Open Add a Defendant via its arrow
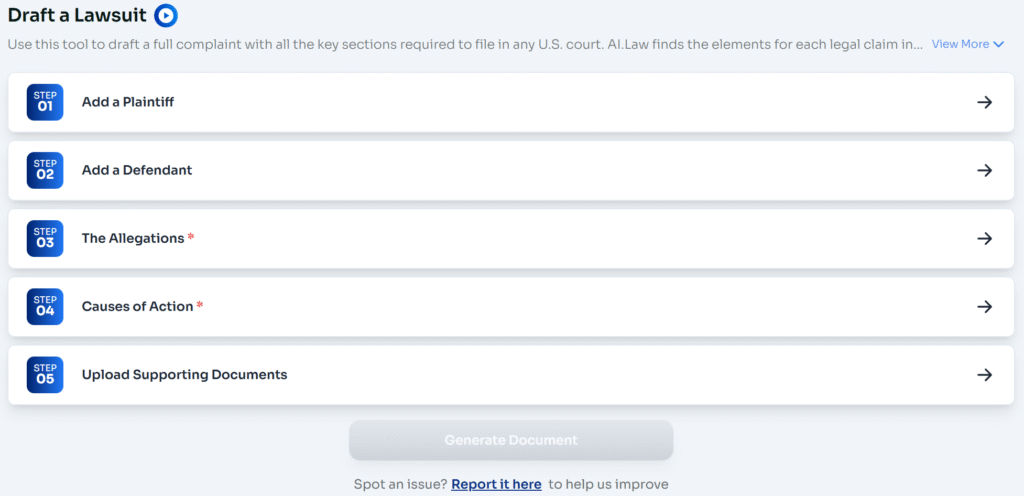The height and width of the screenshot is (496, 1024). point(984,170)
